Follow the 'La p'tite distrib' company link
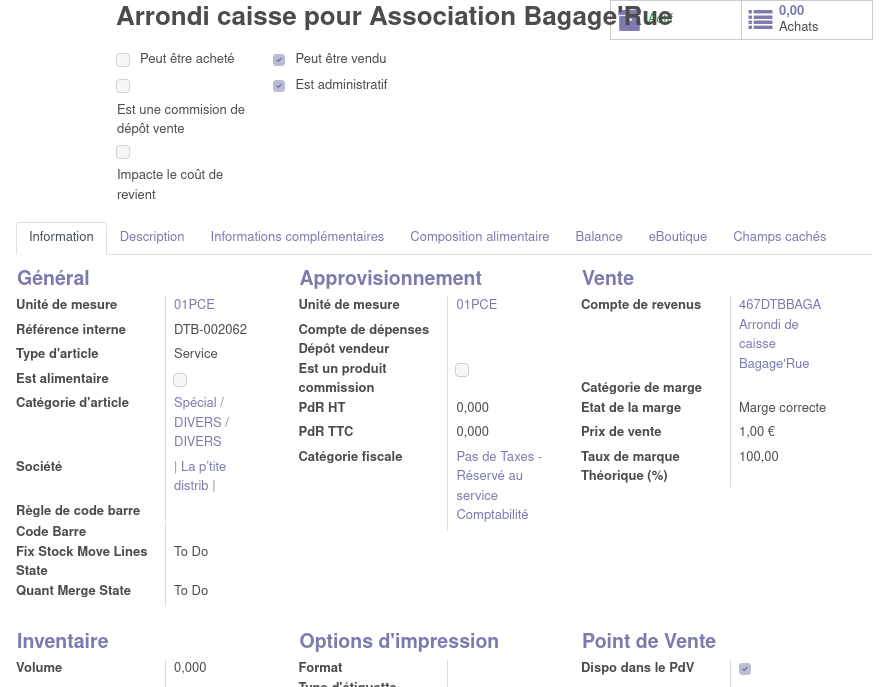This screenshot has height=687, width=885. tap(199, 476)
